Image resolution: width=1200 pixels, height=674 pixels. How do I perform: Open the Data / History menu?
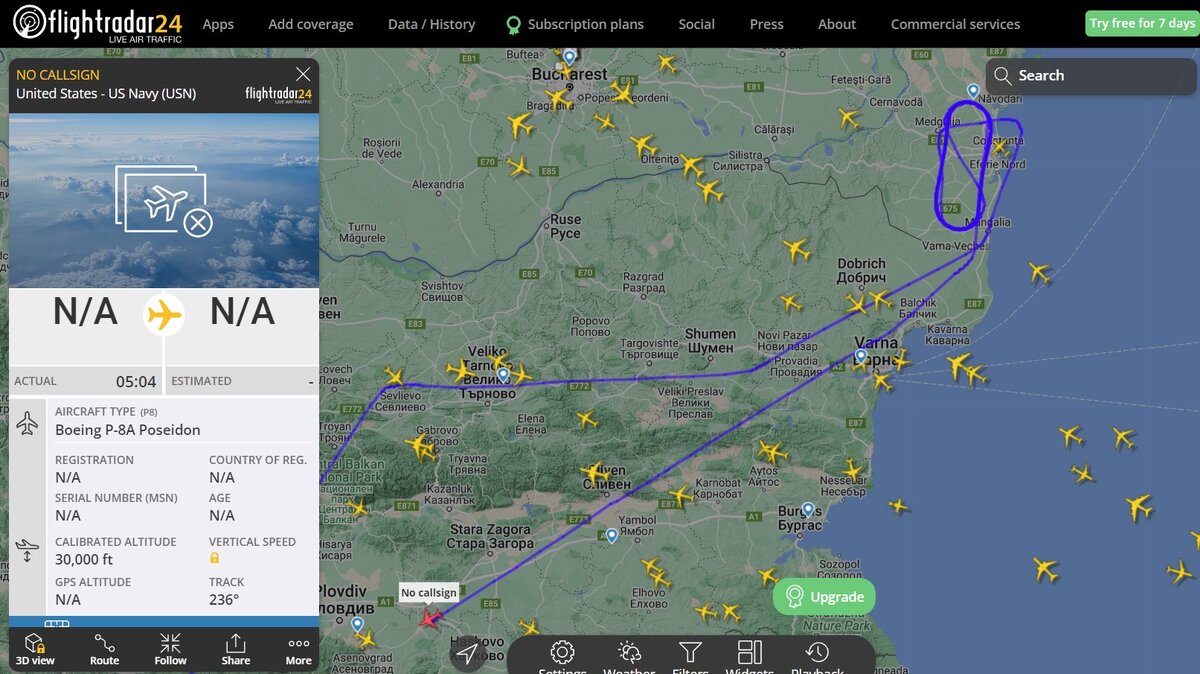pyautogui.click(x=431, y=24)
